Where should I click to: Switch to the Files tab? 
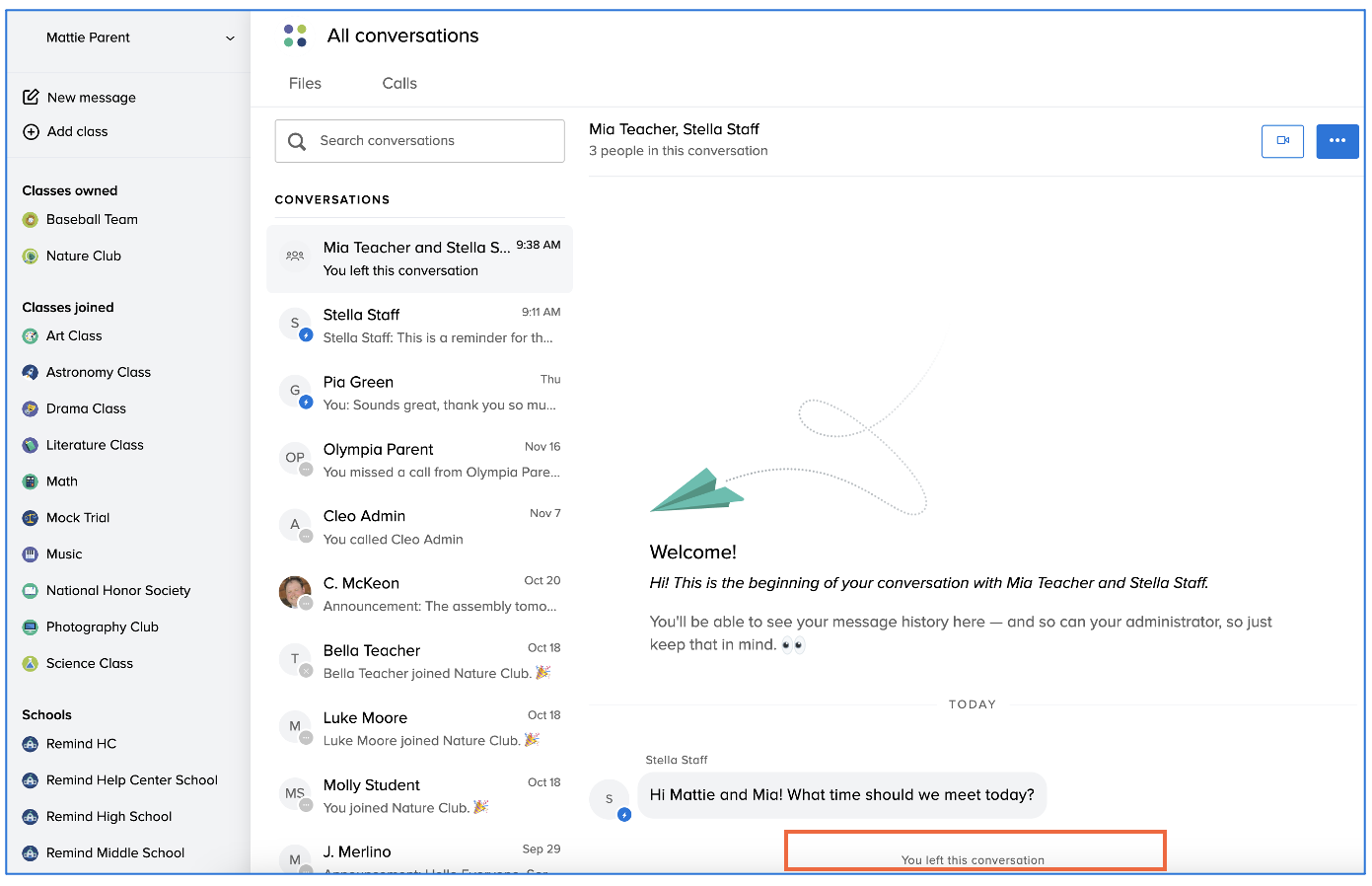[x=305, y=84]
